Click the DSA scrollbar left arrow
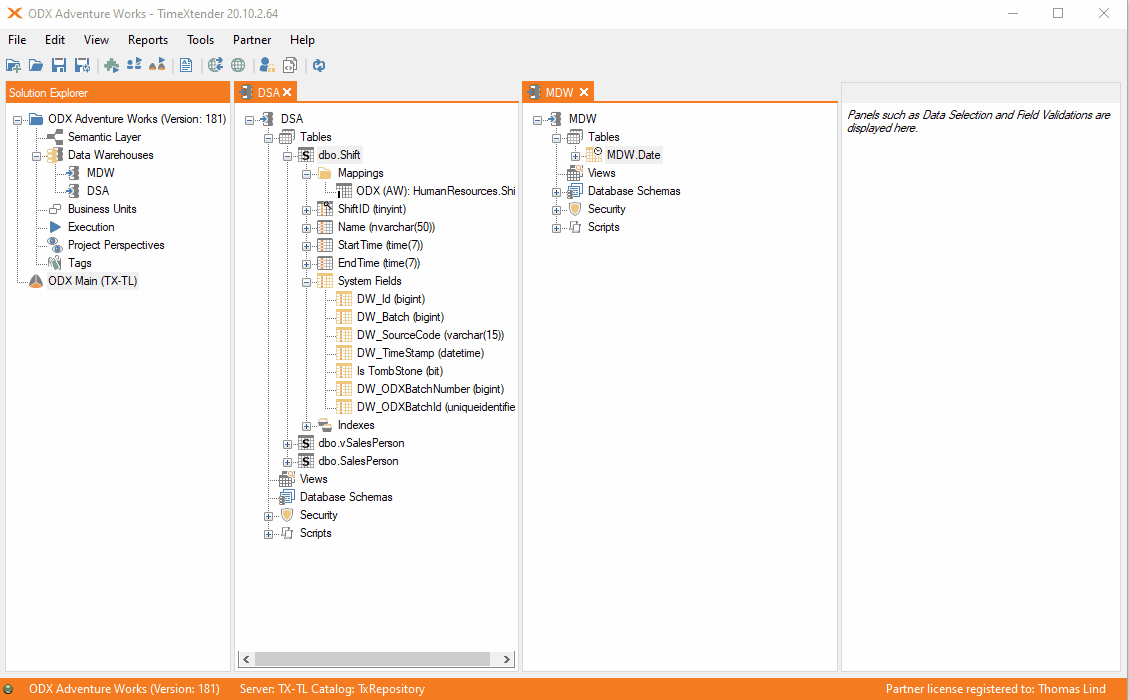 click(246, 659)
